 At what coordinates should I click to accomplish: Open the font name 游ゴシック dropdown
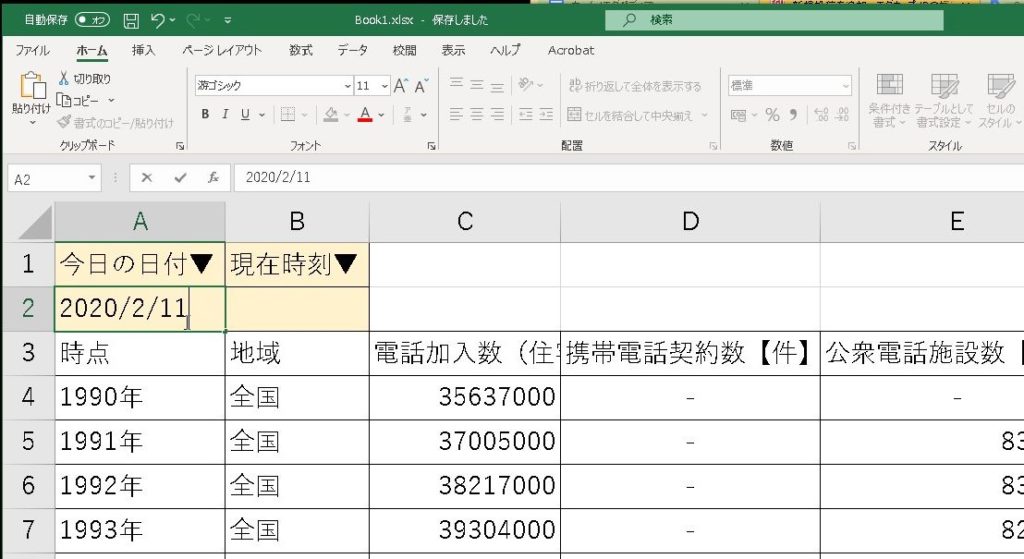pos(347,86)
